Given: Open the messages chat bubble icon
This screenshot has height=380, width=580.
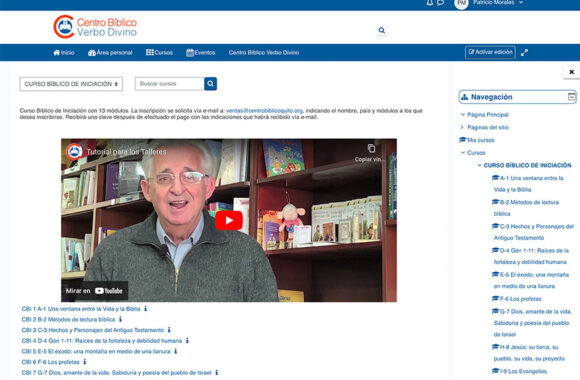Looking at the screenshot, I should pos(440,3).
